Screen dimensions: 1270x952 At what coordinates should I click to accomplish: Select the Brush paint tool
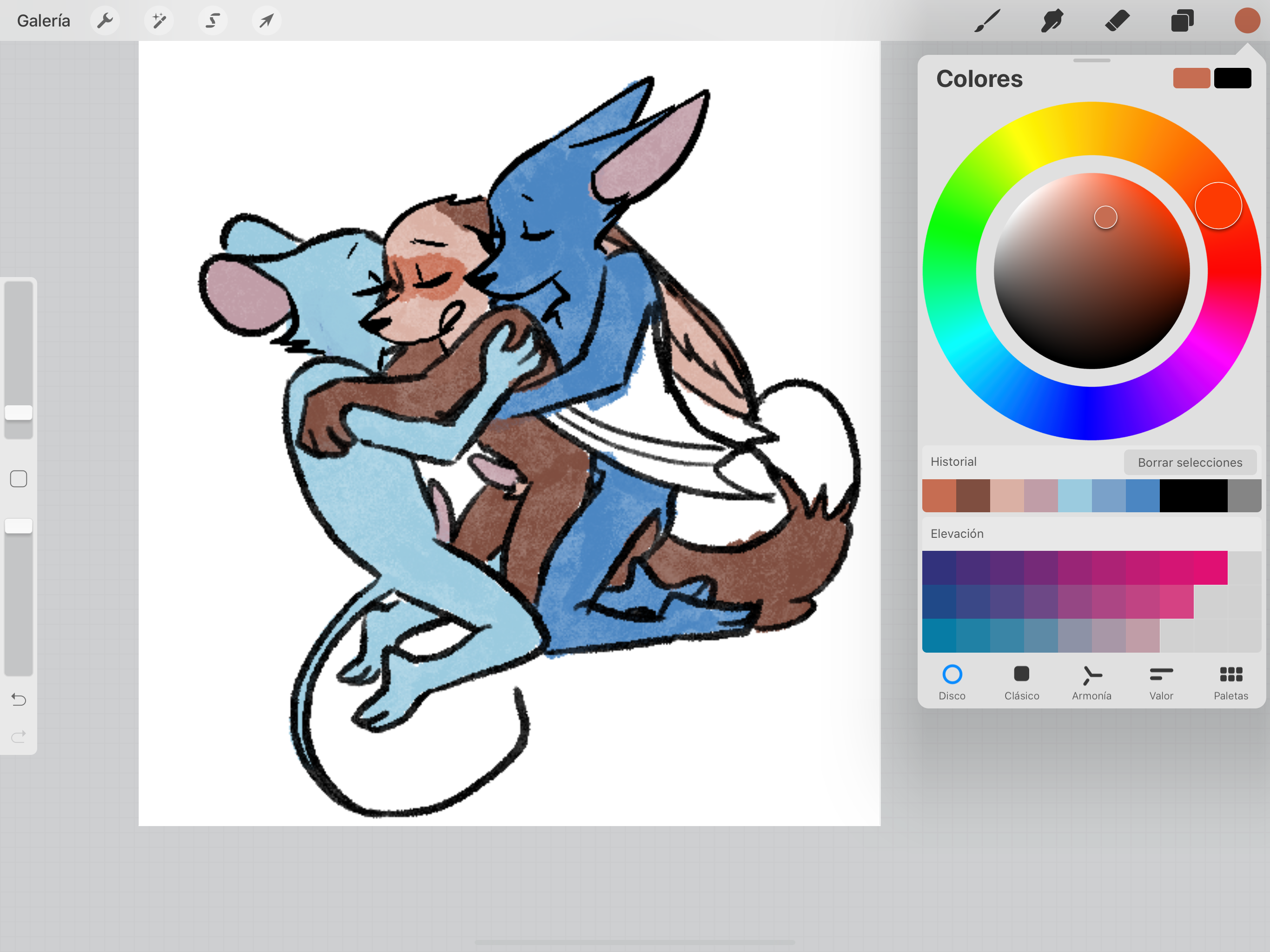click(x=987, y=20)
